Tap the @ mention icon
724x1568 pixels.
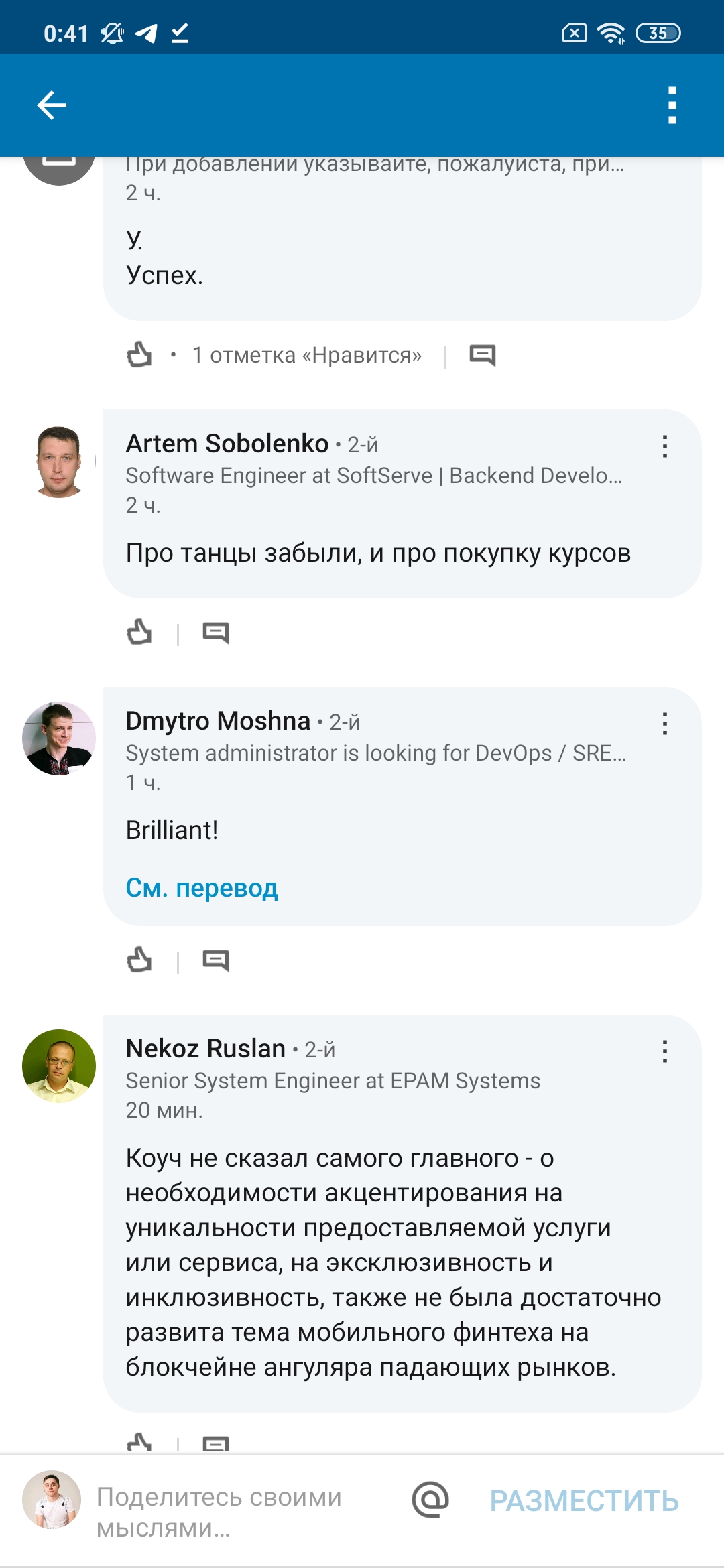tap(430, 1500)
